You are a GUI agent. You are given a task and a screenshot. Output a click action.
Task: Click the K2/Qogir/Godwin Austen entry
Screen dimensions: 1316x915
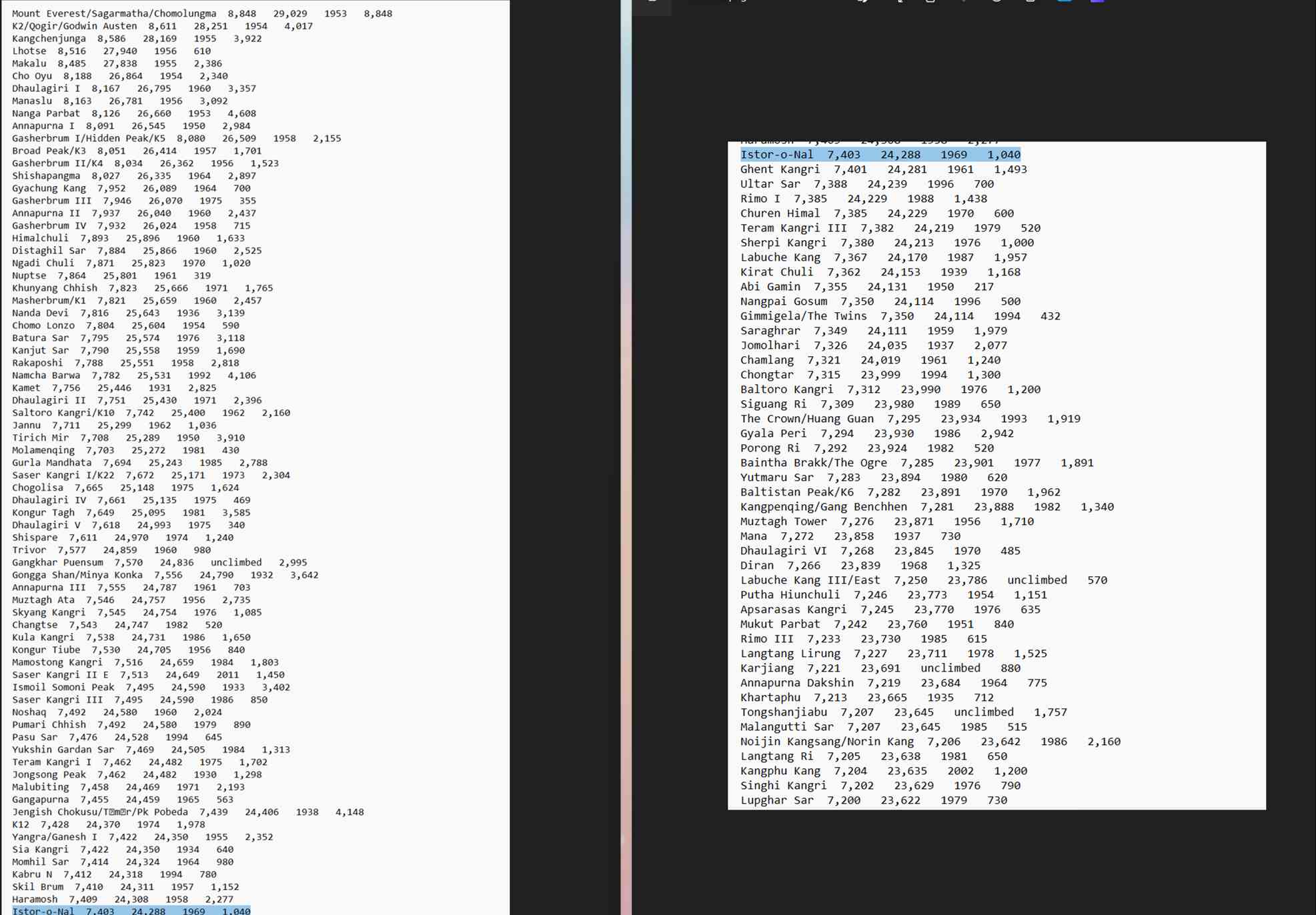click(x=160, y=26)
